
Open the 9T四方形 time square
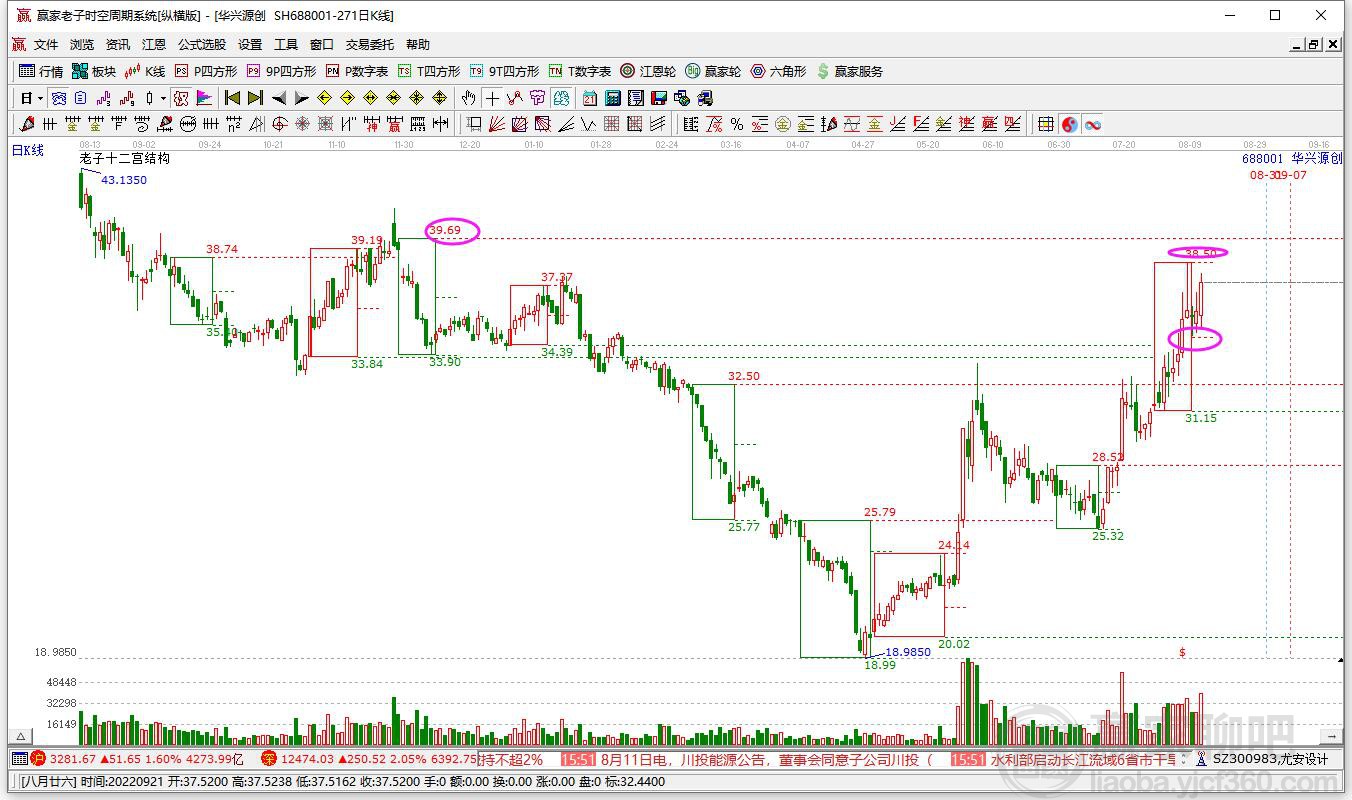pyautogui.click(x=504, y=71)
